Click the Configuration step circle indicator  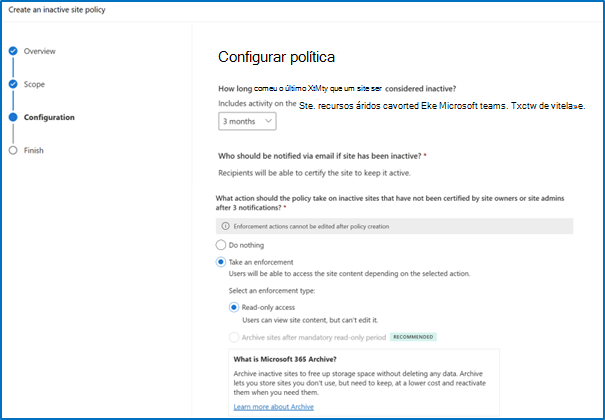[x=13, y=117]
